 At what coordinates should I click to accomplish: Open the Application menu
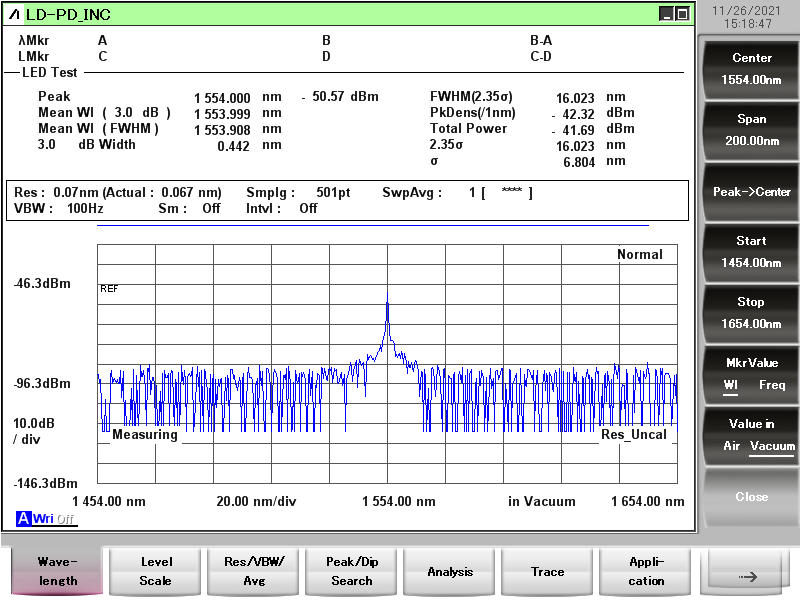(646, 571)
